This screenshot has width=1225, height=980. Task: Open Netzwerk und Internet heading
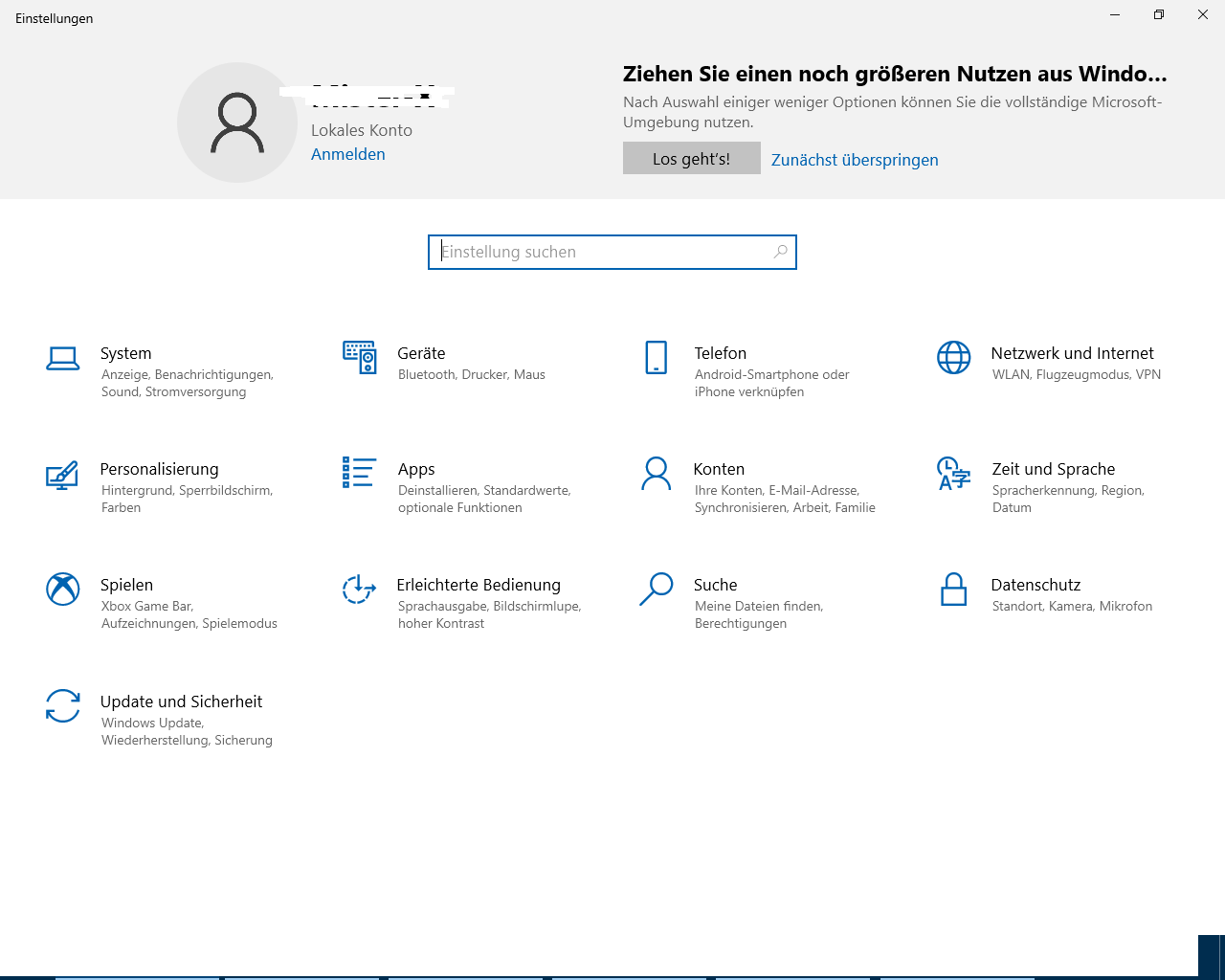[1072, 353]
